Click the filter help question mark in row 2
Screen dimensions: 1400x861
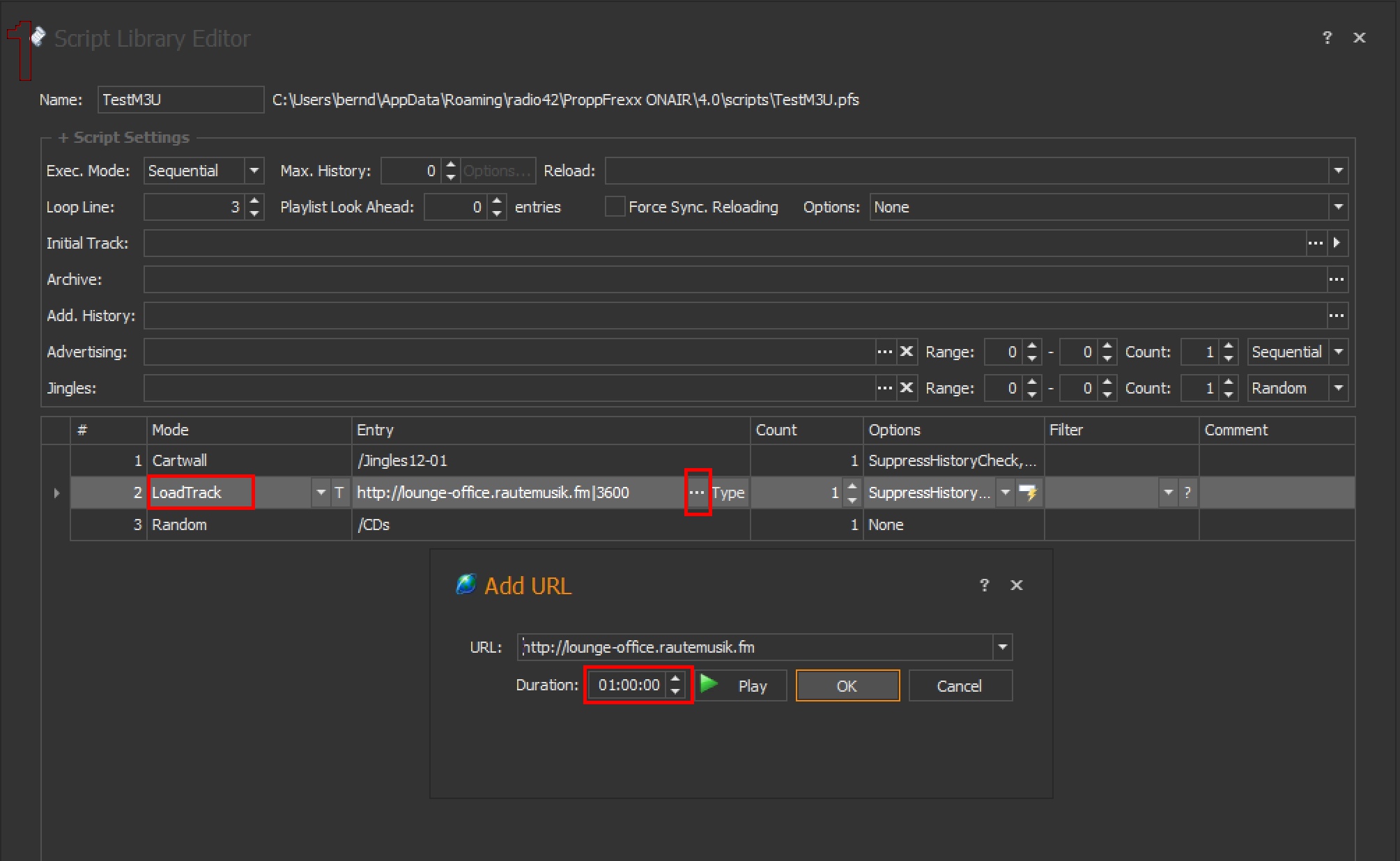pyautogui.click(x=1187, y=493)
